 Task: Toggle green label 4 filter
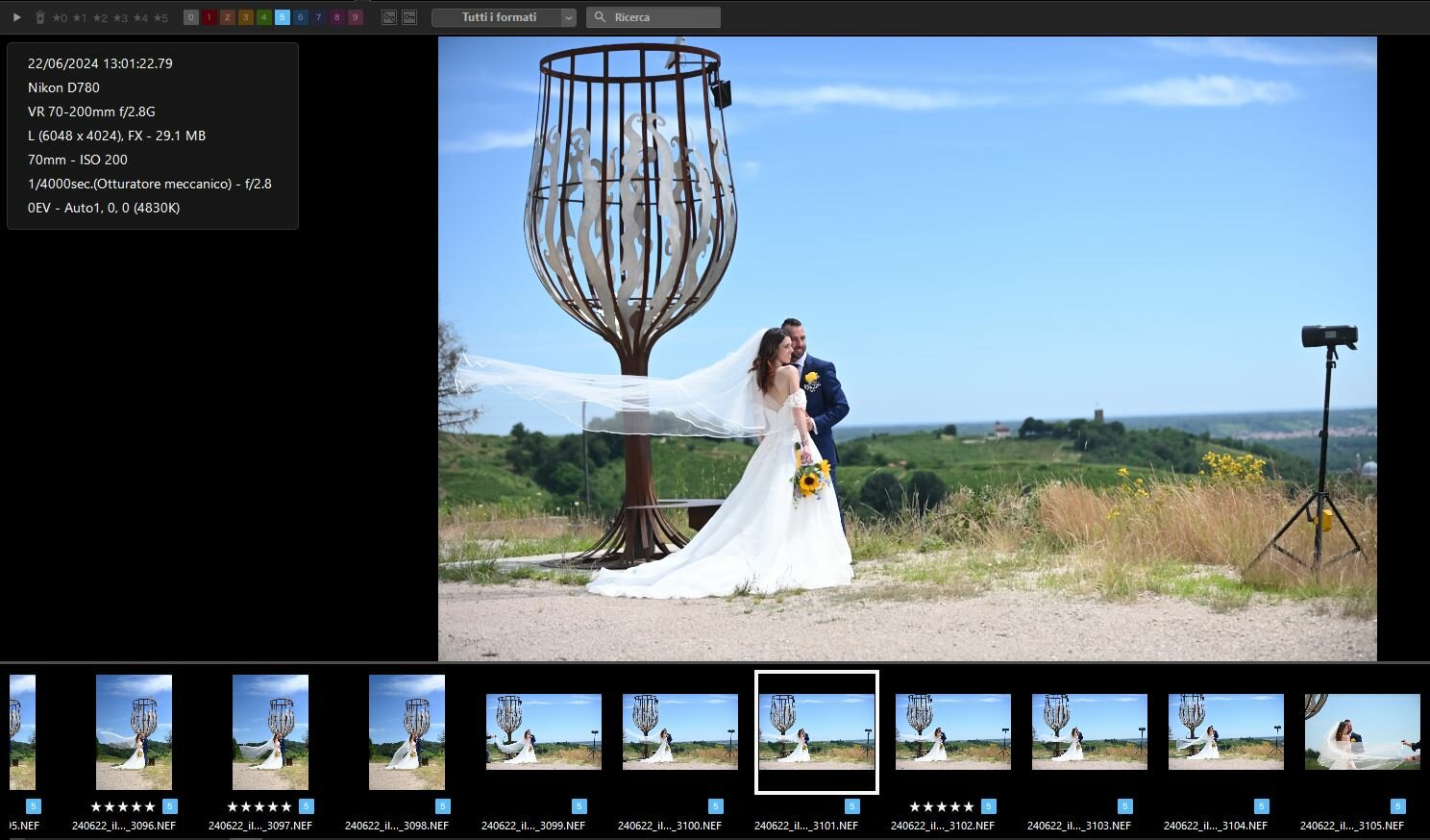(x=264, y=17)
